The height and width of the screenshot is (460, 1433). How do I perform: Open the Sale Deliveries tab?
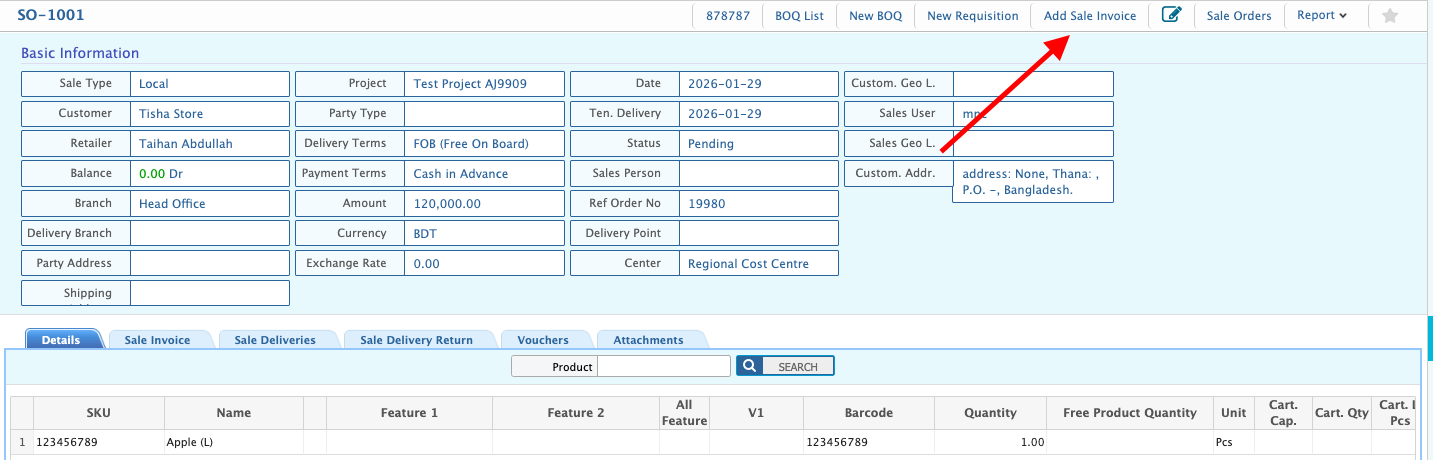click(275, 340)
